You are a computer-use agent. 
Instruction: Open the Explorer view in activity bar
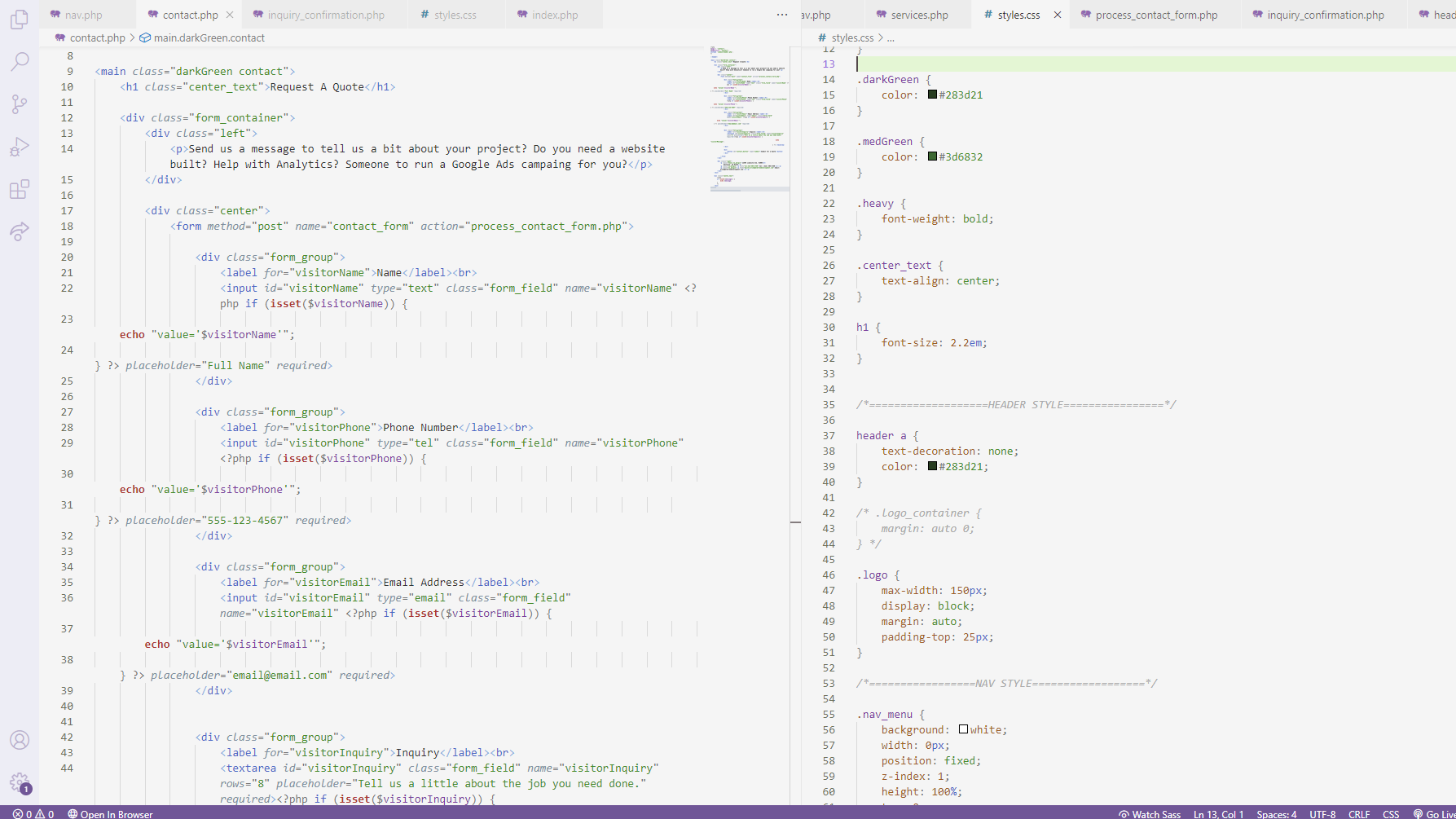(20, 19)
